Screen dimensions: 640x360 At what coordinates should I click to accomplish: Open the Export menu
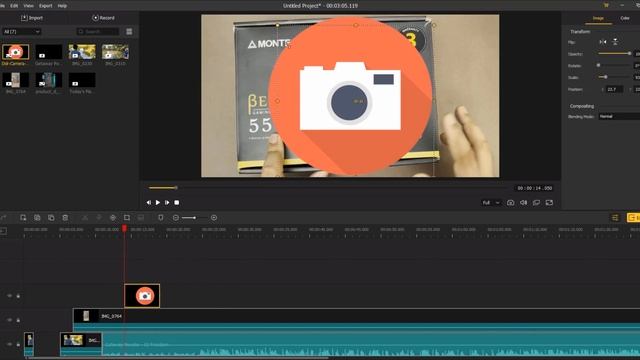point(46,6)
